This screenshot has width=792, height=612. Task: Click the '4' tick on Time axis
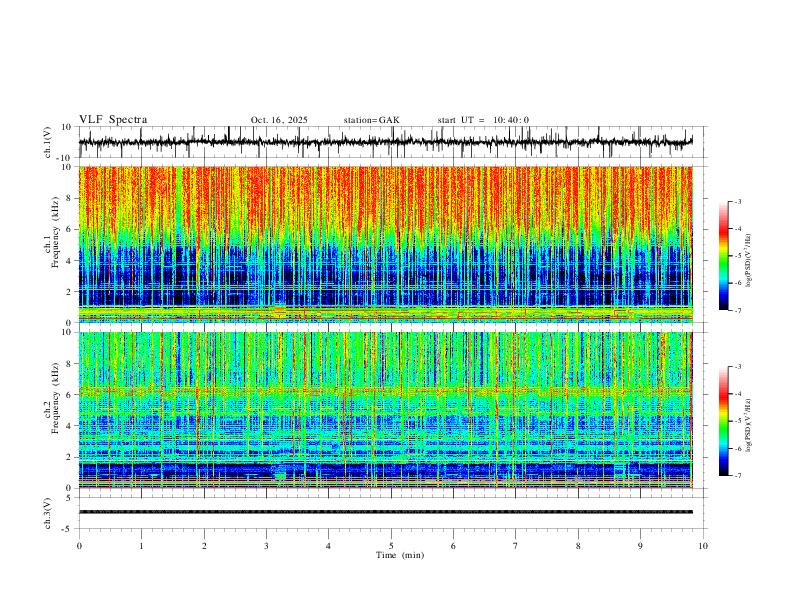click(329, 546)
